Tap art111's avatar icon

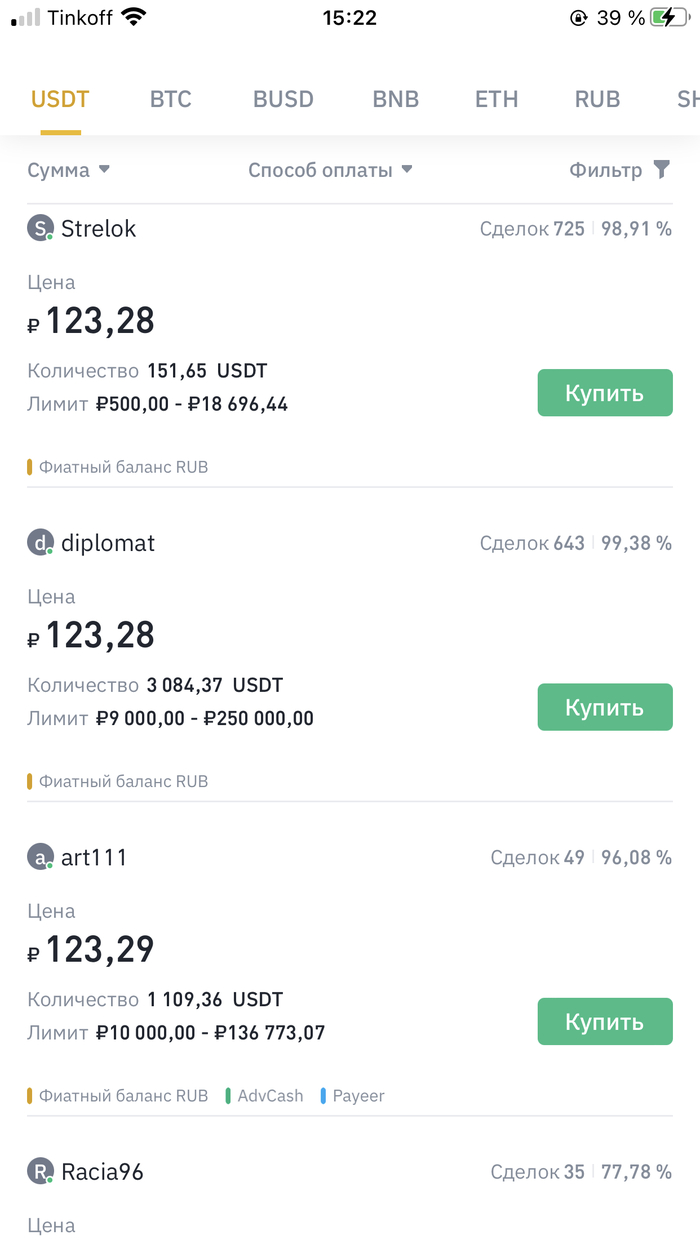tap(40, 858)
